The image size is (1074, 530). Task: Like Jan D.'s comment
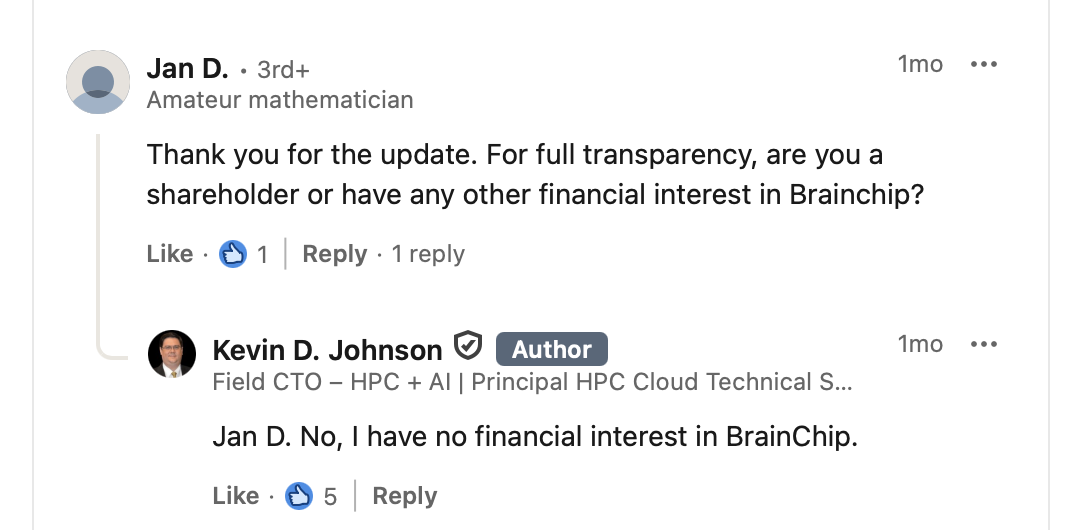pyautogui.click(x=169, y=254)
